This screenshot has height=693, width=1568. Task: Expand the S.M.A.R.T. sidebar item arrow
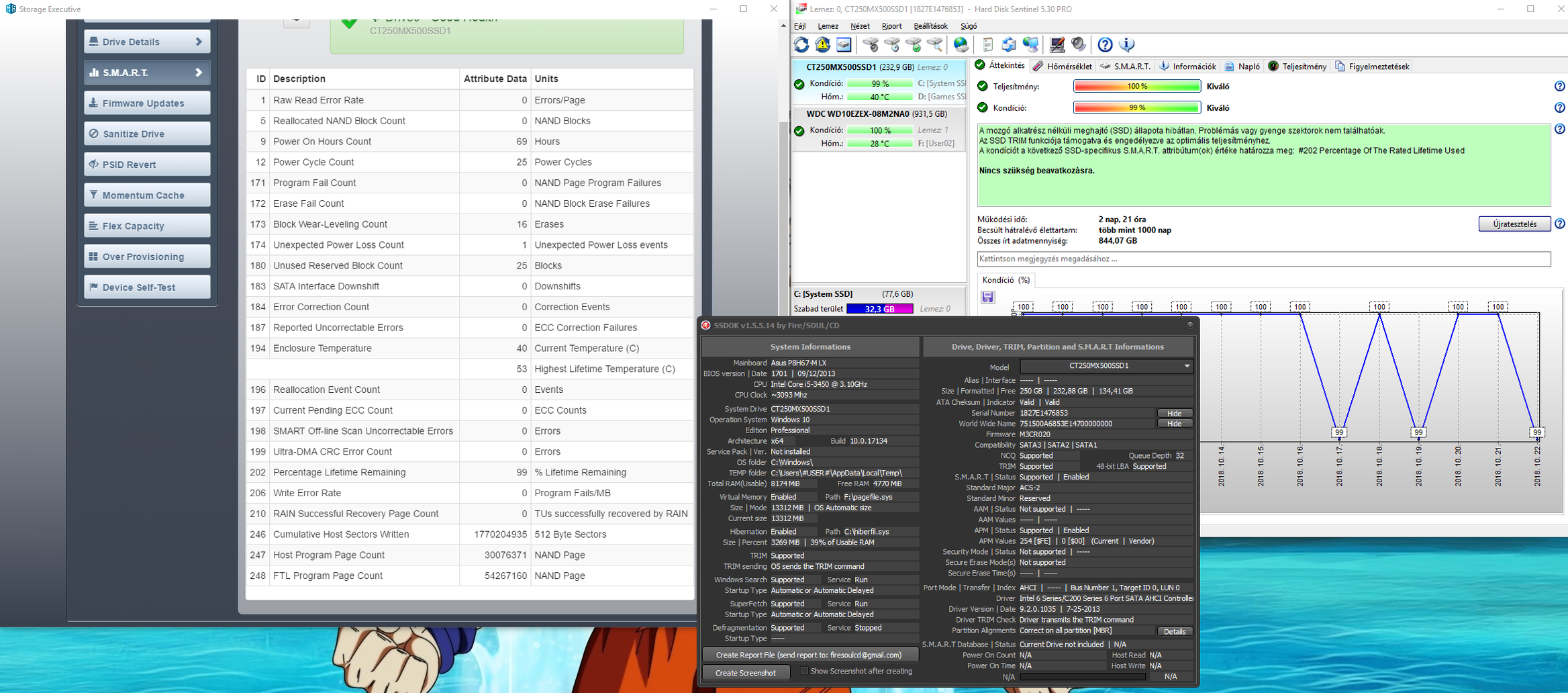pos(199,73)
